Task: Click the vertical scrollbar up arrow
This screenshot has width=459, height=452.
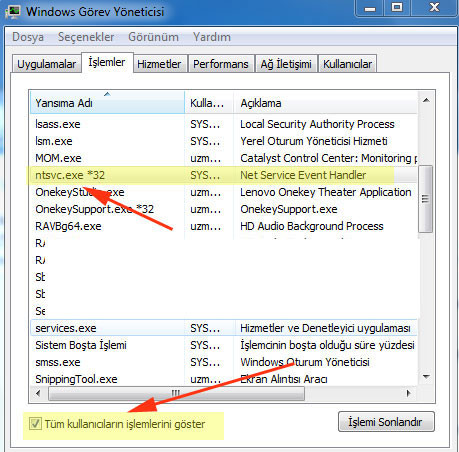Action: click(x=426, y=100)
